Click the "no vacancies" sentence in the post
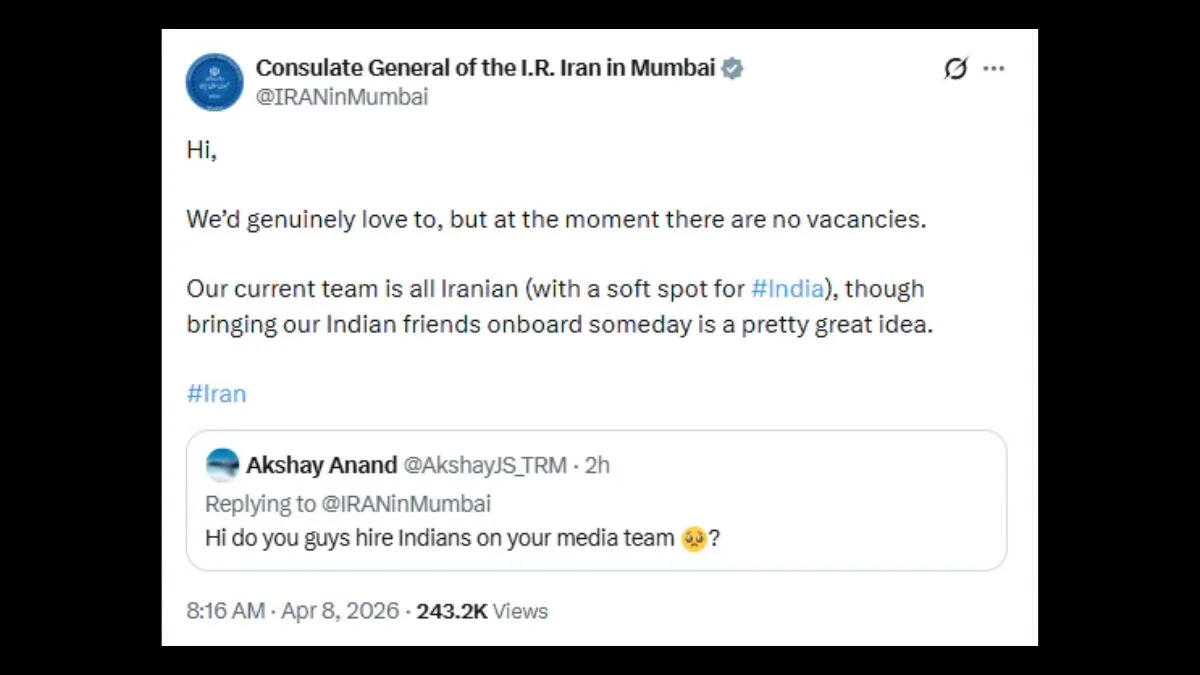The width and height of the screenshot is (1200, 675). point(556,219)
